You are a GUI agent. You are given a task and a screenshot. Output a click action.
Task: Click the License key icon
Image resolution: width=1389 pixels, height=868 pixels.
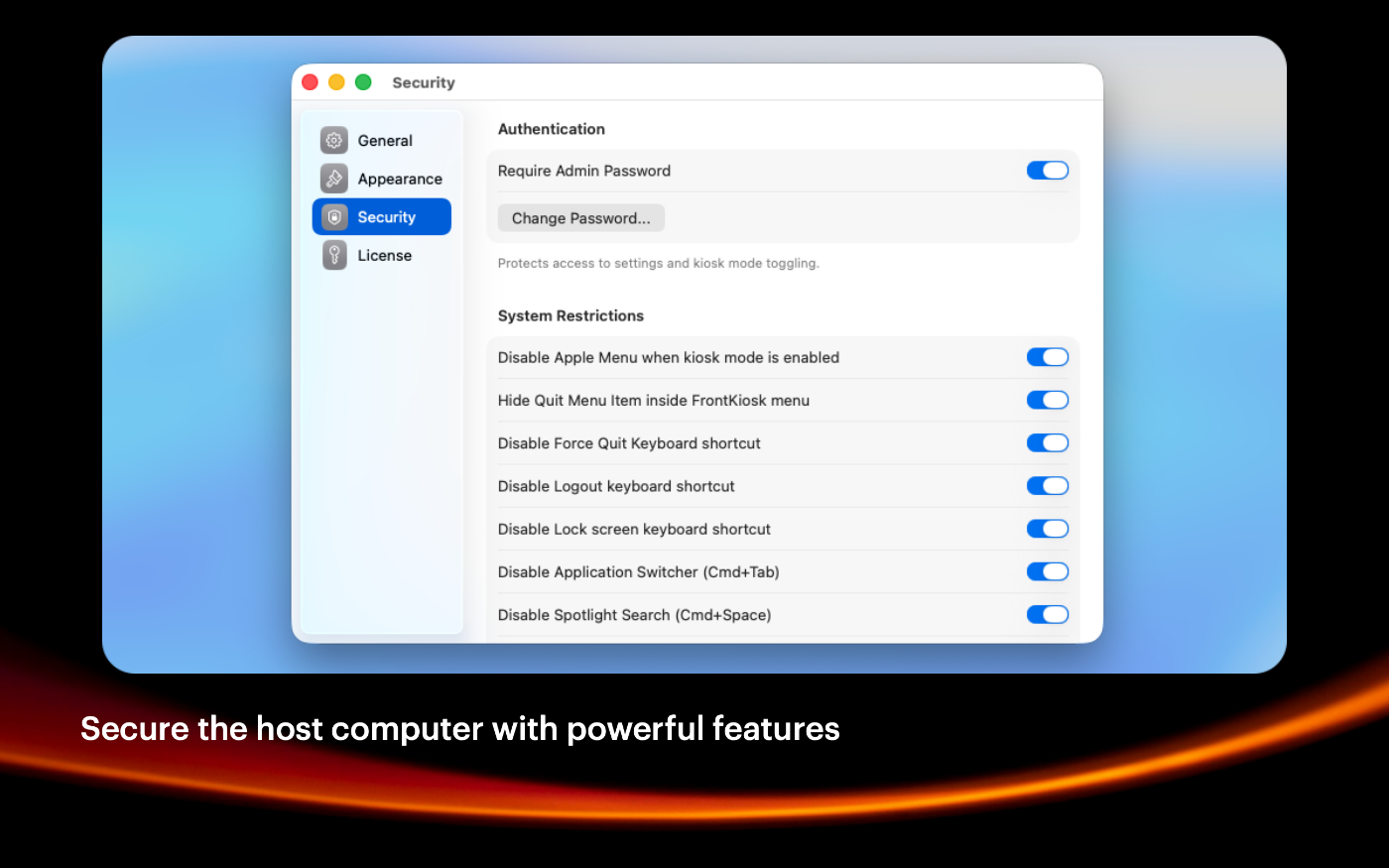(x=334, y=256)
